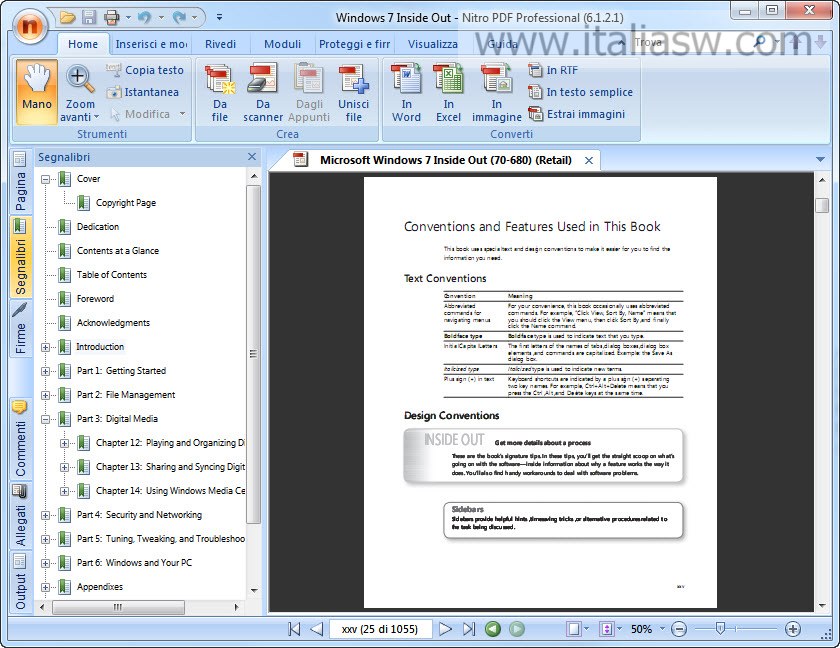Click the Istantanea snapshot tool

143,92
